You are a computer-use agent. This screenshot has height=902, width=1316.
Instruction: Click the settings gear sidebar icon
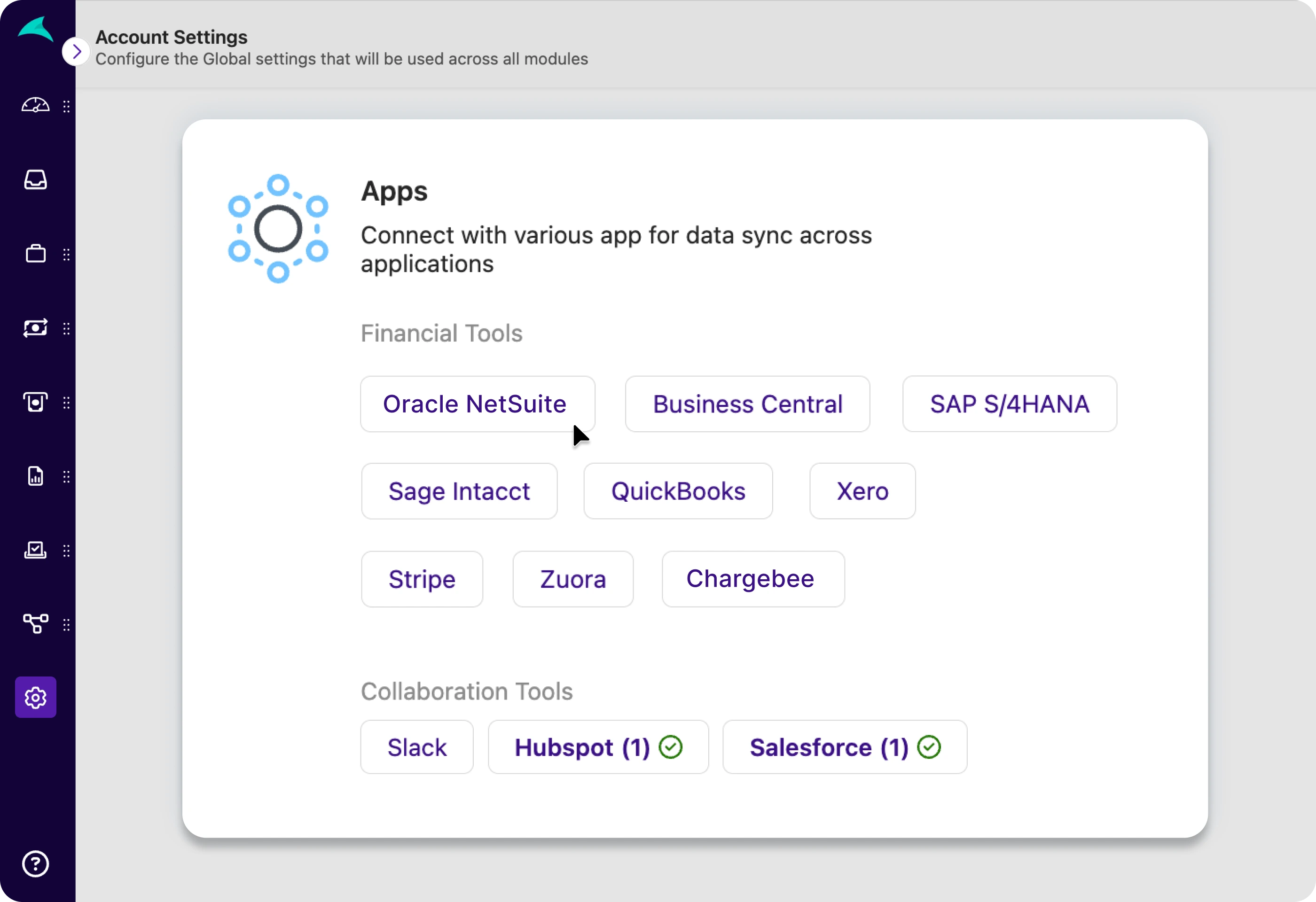[x=35, y=697]
